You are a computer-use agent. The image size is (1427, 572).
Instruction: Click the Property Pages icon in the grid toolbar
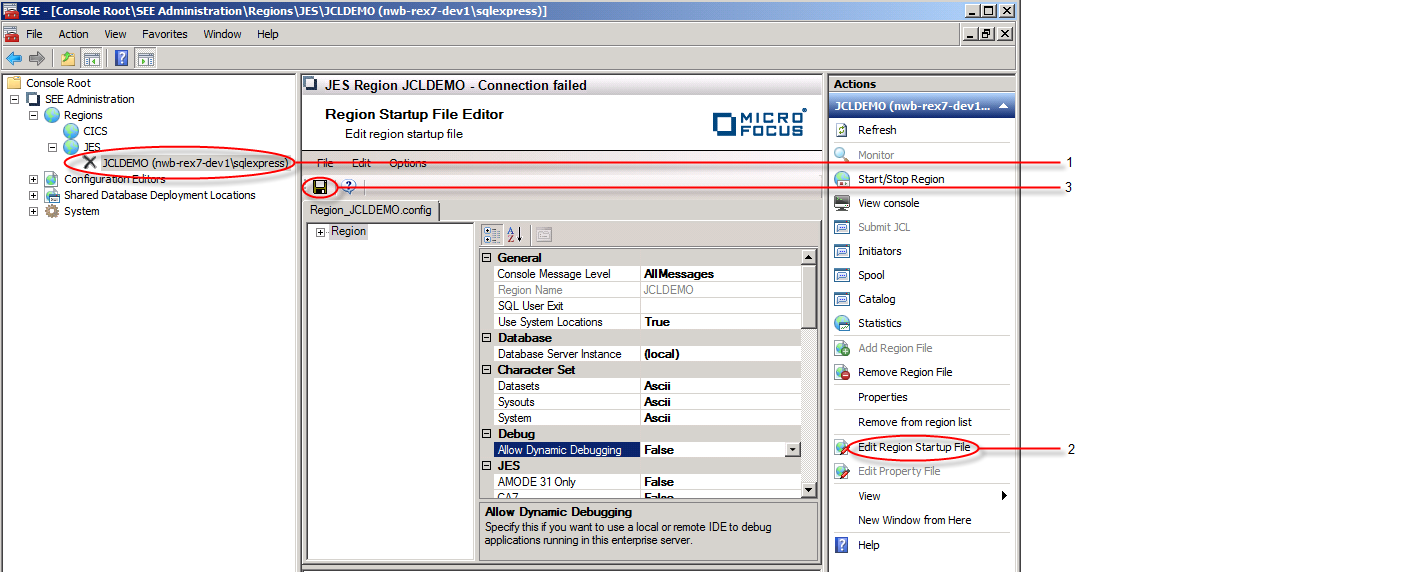coord(544,235)
